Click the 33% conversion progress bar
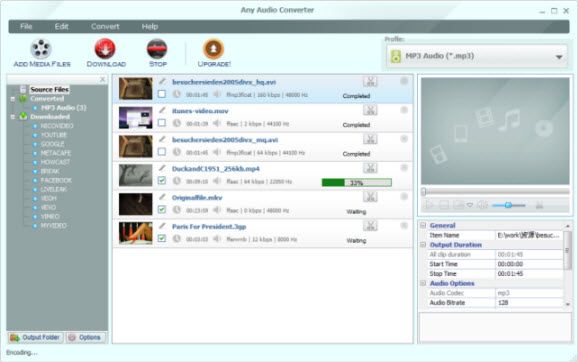The width and height of the screenshot is (578, 362). (356, 182)
